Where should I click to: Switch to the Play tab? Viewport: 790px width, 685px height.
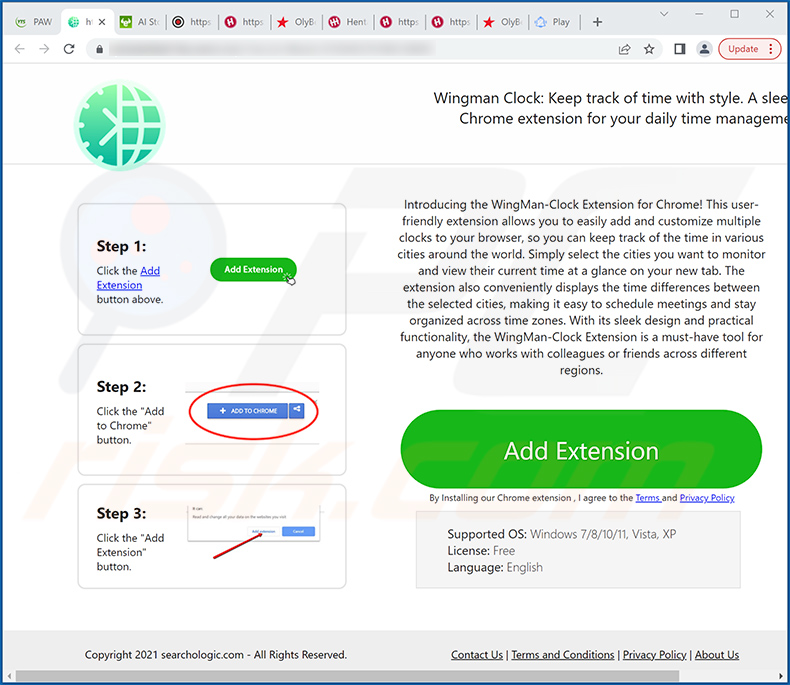[x=553, y=21]
